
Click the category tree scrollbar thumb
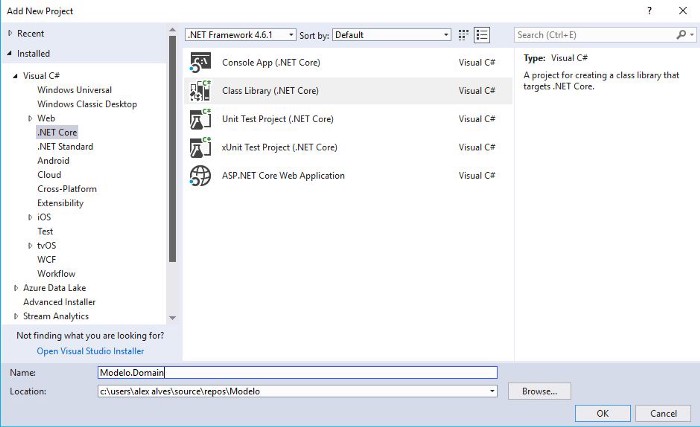click(x=172, y=149)
